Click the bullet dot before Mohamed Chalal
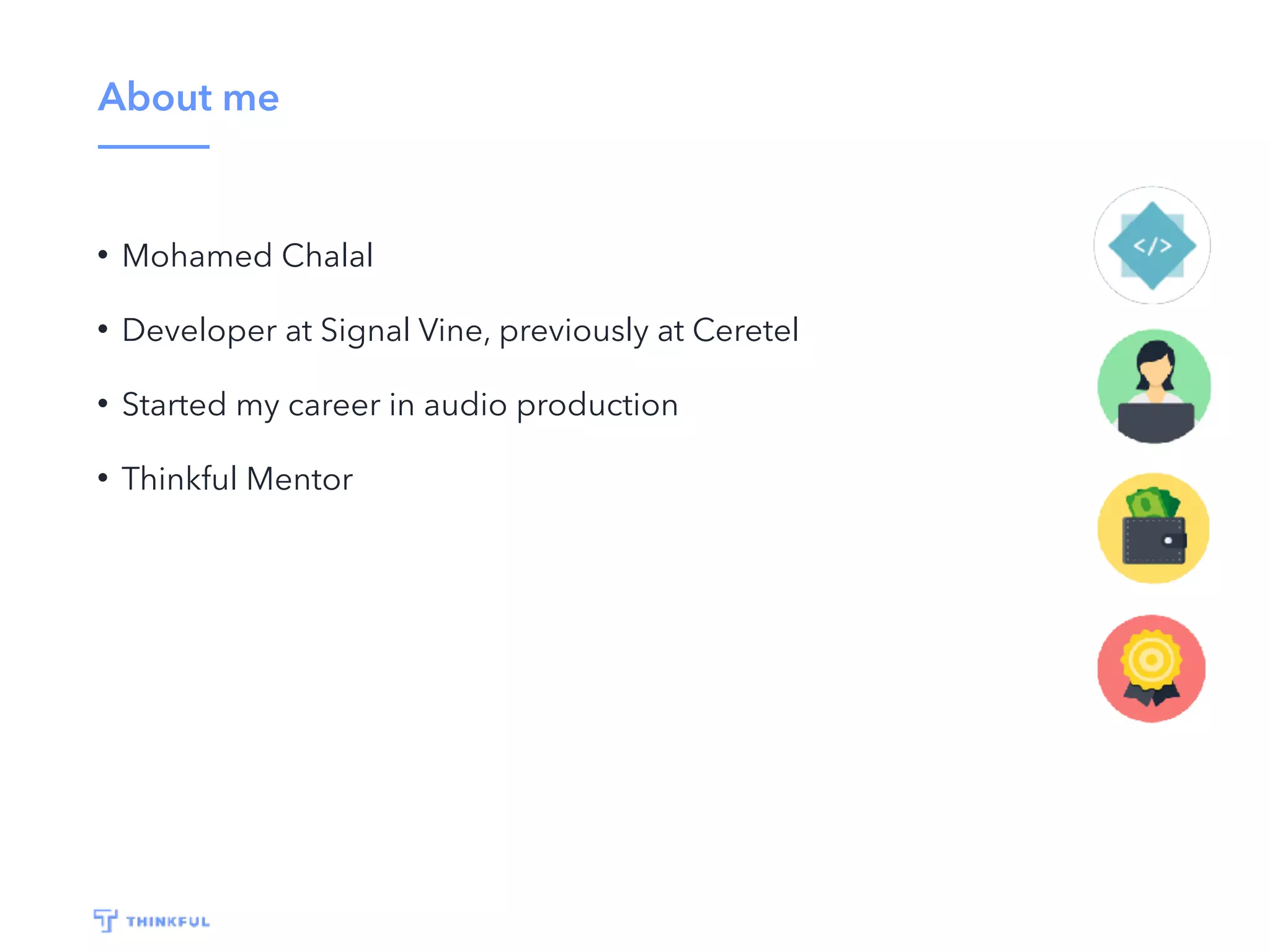 pyautogui.click(x=103, y=255)
